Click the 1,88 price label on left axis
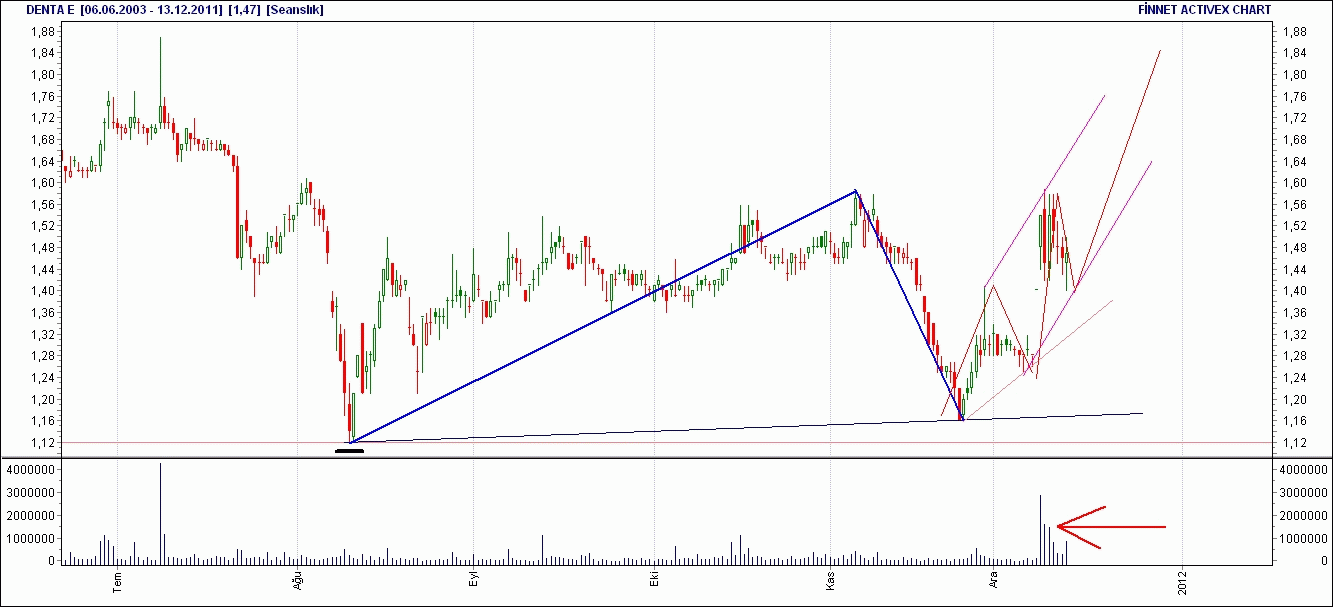The image size is (1333, 607). coord(42,32)
